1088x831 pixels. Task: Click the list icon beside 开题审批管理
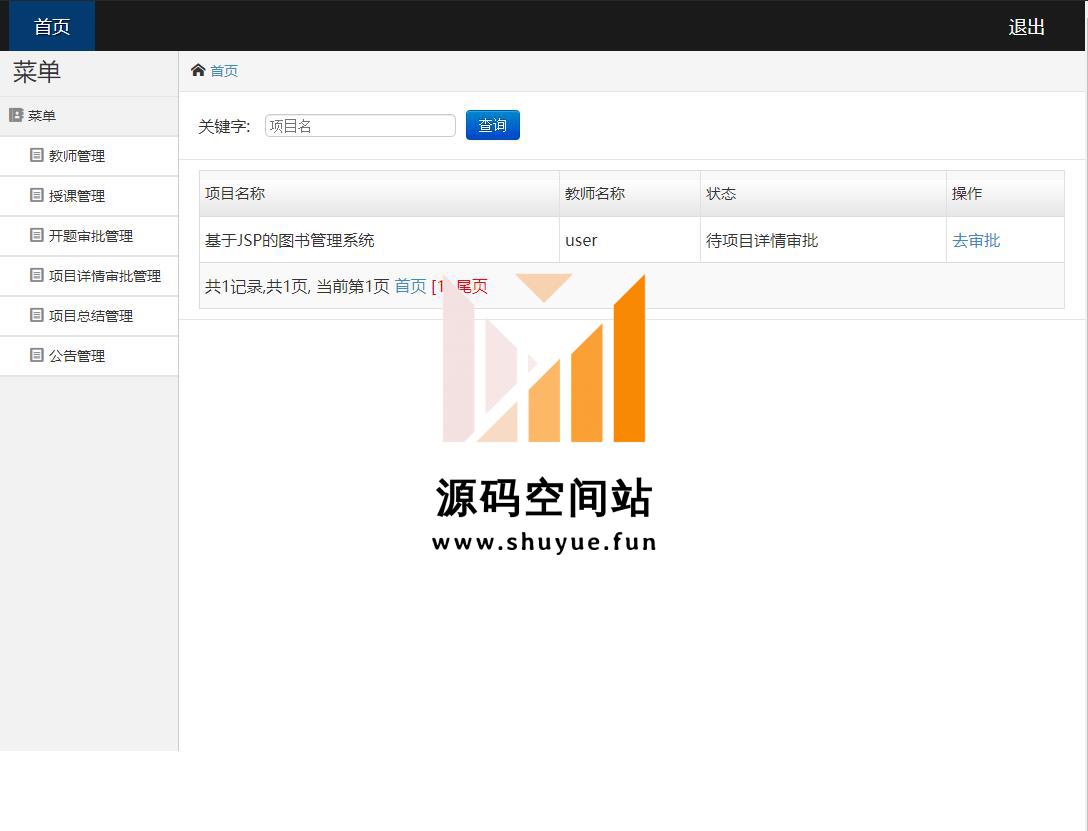pyautogui.click(x=37, y=235)
